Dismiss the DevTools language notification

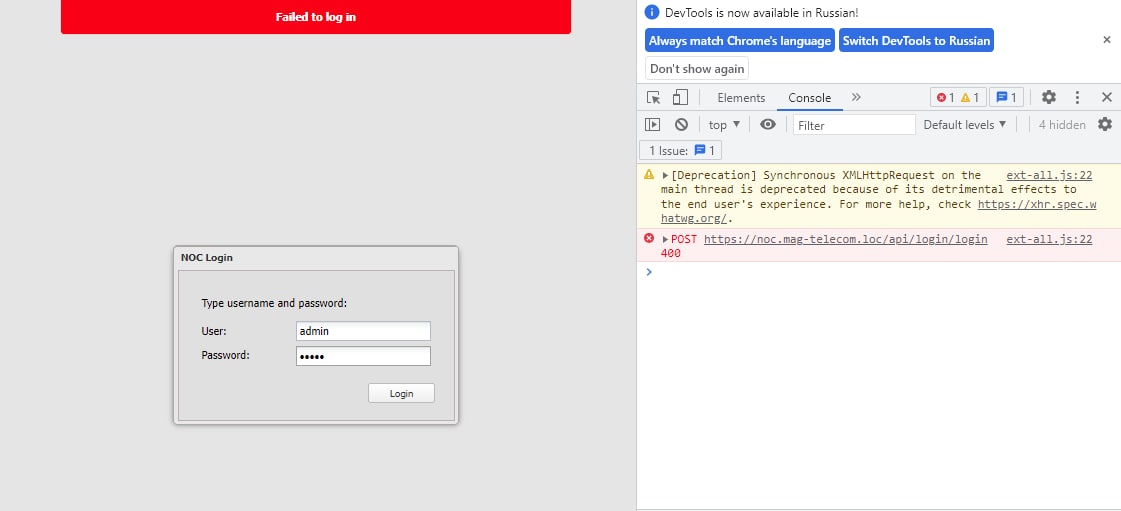point(1107,40)
